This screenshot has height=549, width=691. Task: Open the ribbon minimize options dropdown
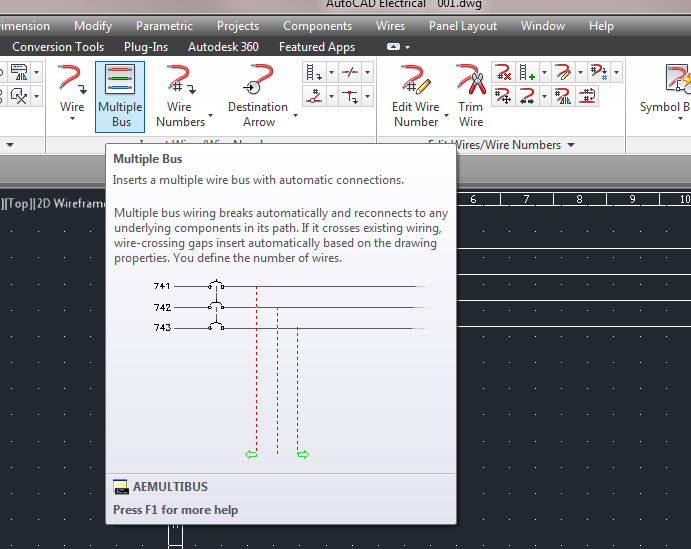pyautogui.click(x=408, y=47)
